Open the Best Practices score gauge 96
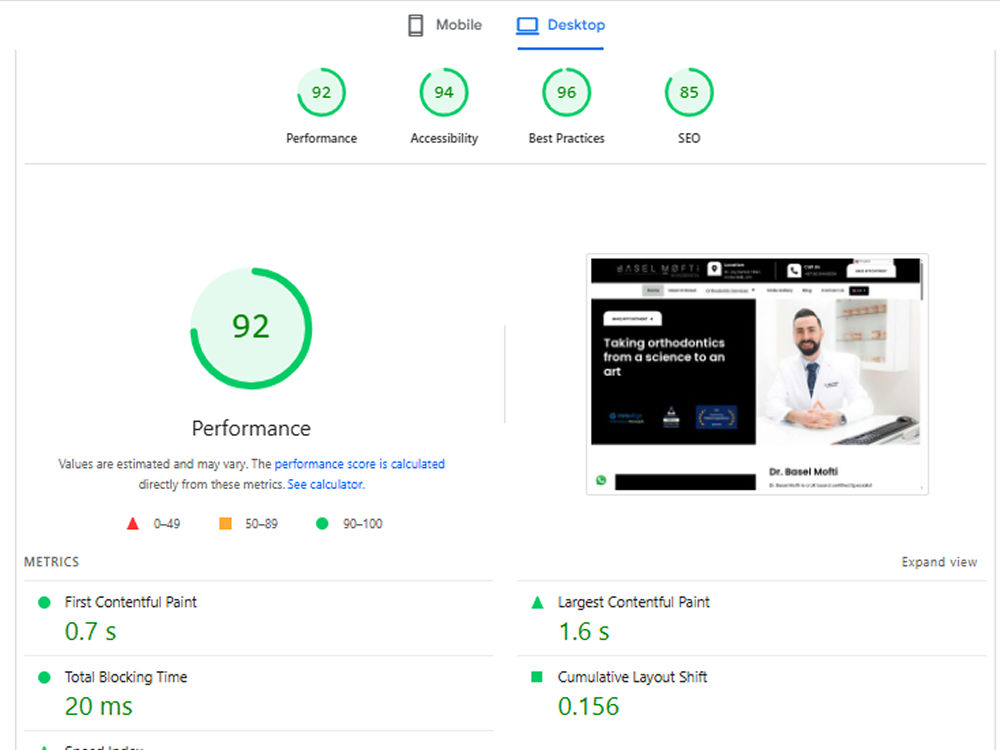Viewport: 1000px width, 750px height. point(566,92)
